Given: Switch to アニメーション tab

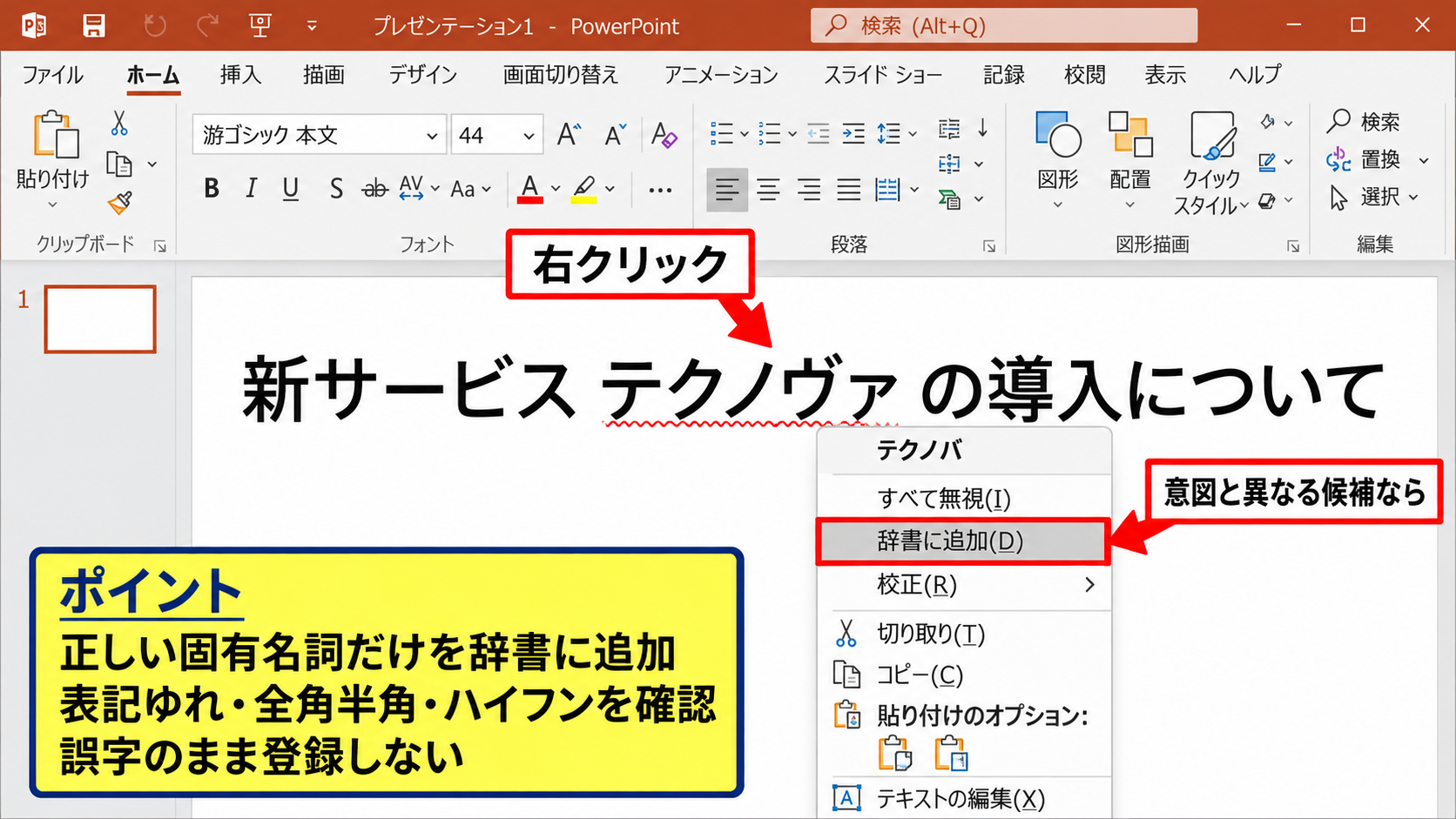Looking at the screenshot, I should pyautogui.click(x=721, y=75).
